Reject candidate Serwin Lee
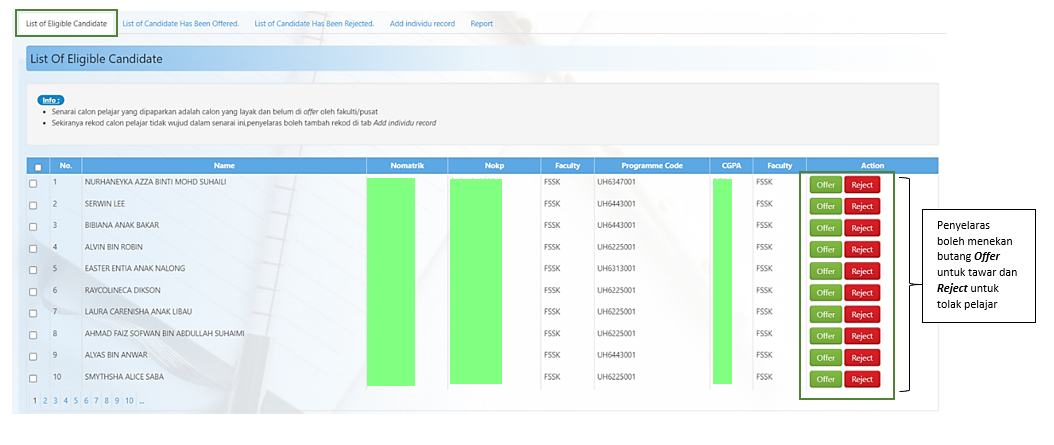This screenshot has width=1054, height=445. 861,206
